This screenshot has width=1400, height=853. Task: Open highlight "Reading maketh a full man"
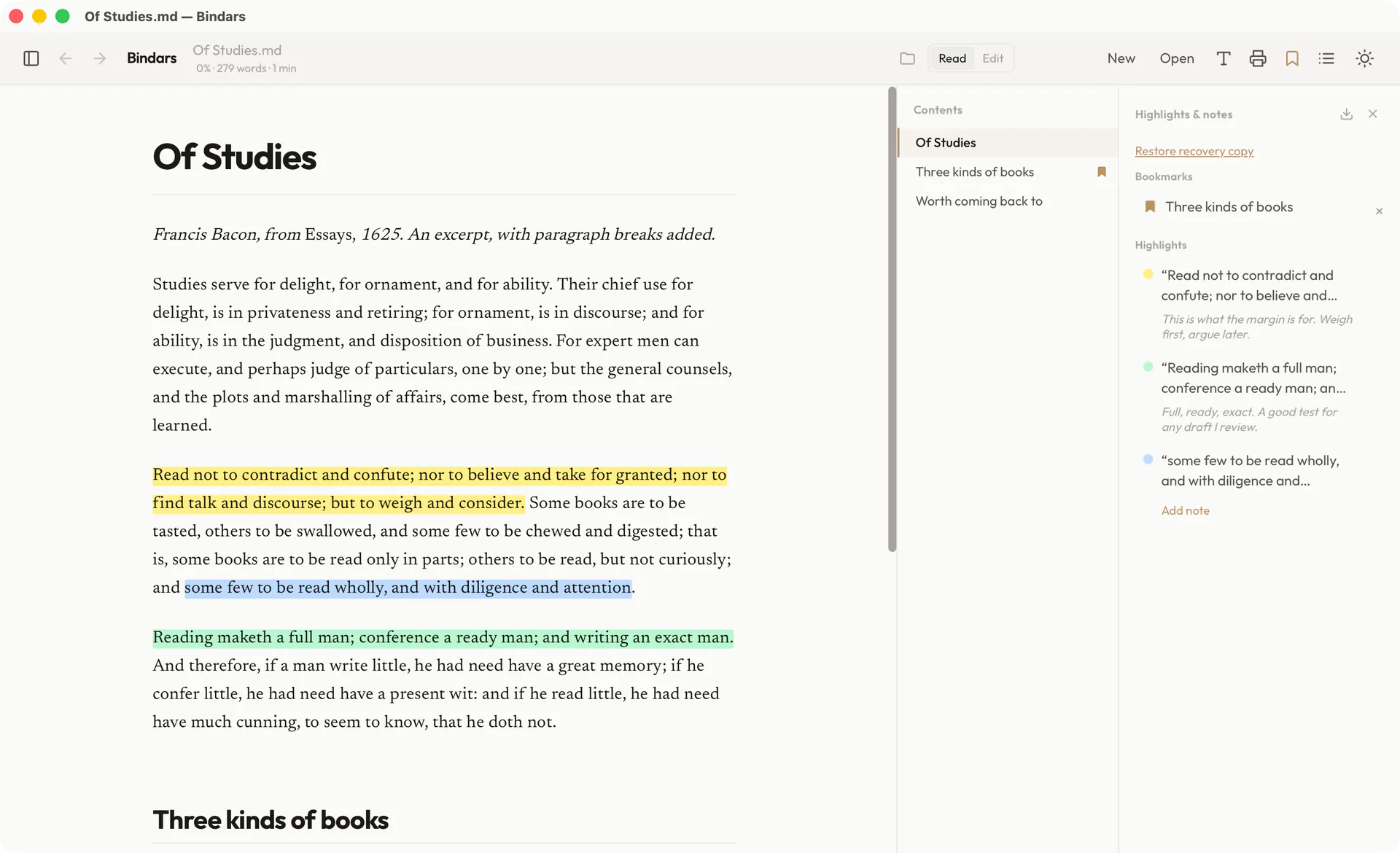click(1253, 378)
